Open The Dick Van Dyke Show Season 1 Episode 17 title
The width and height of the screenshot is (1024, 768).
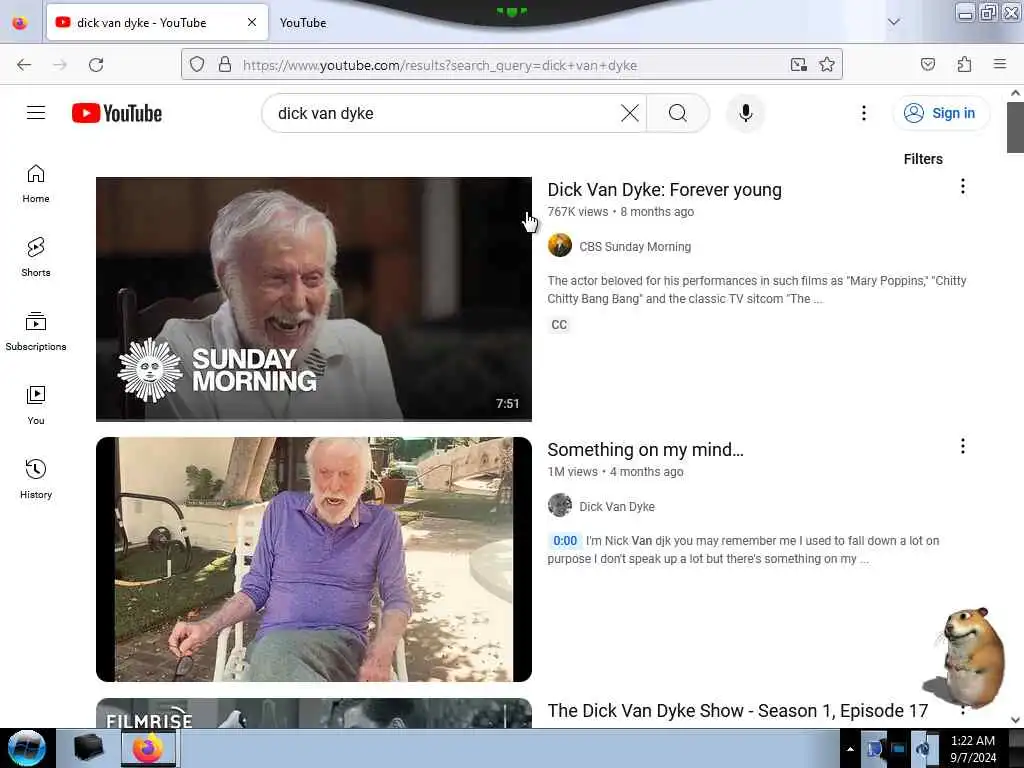737,711
